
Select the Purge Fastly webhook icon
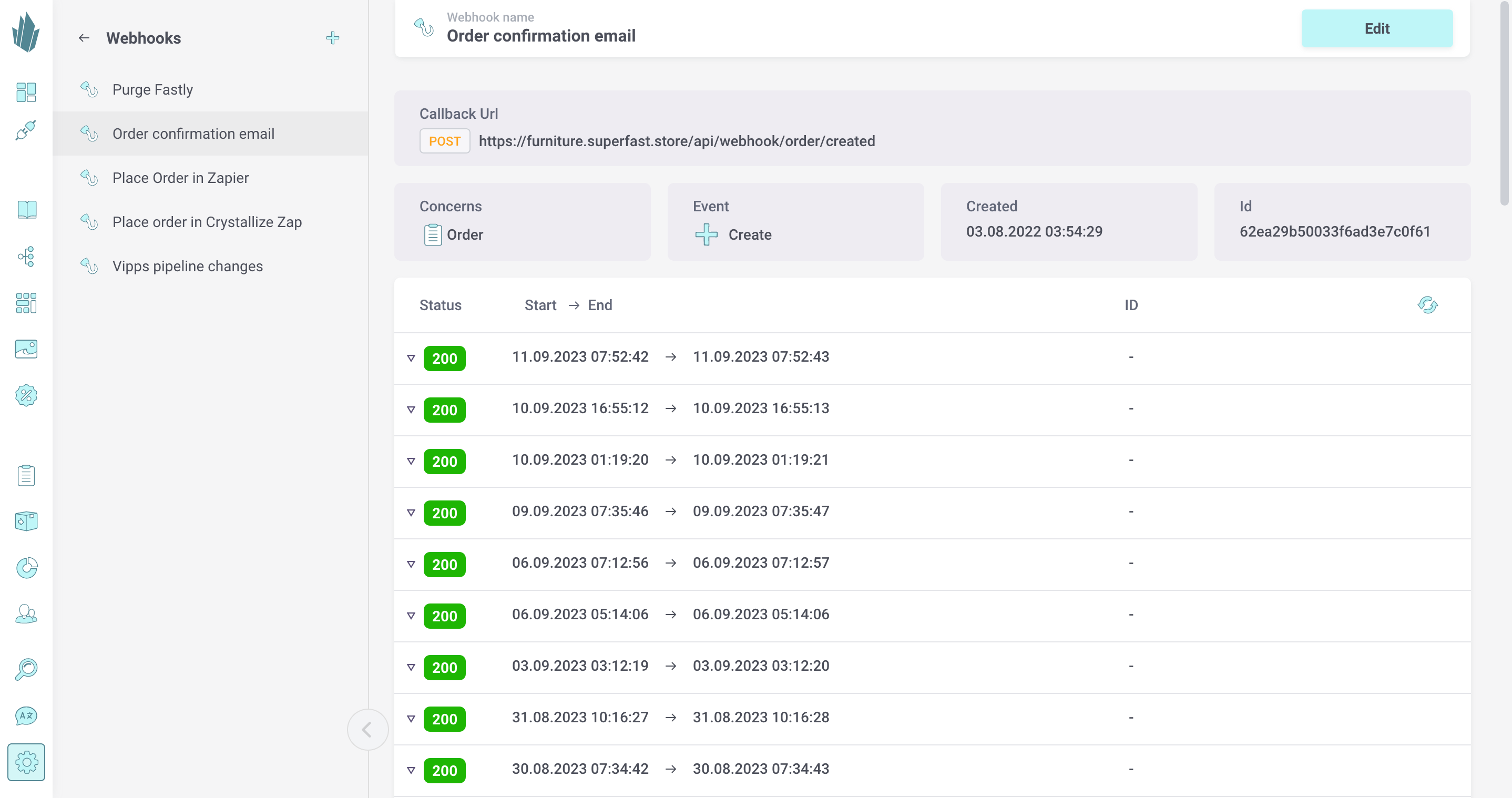[89, 89]
